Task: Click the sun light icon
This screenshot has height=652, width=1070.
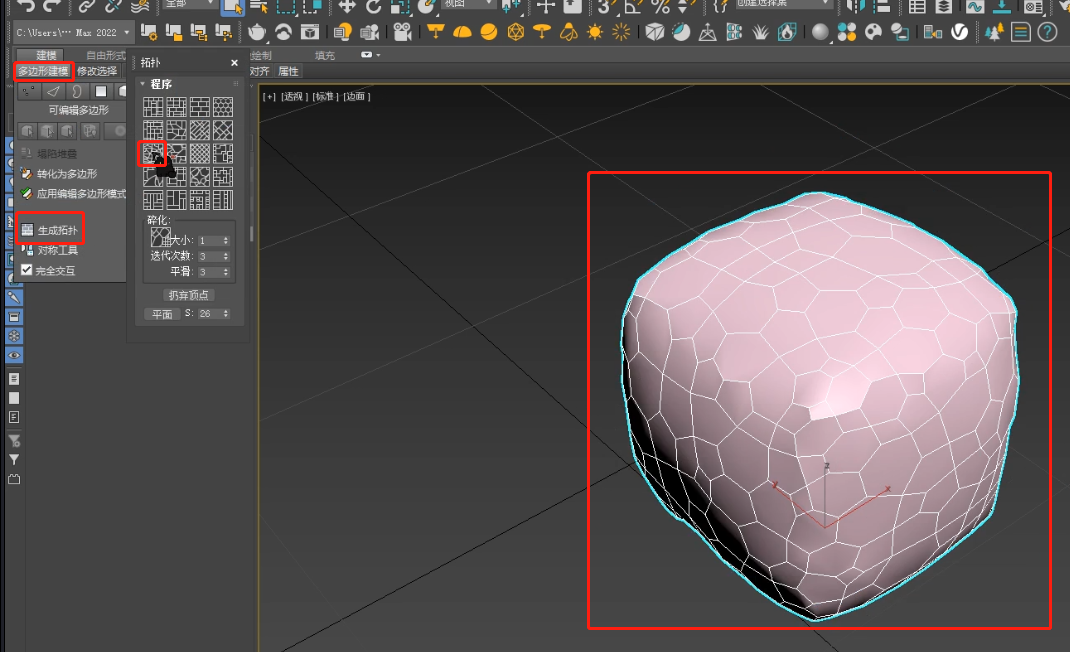Action: pyautogui.click(x=595, y=32)
